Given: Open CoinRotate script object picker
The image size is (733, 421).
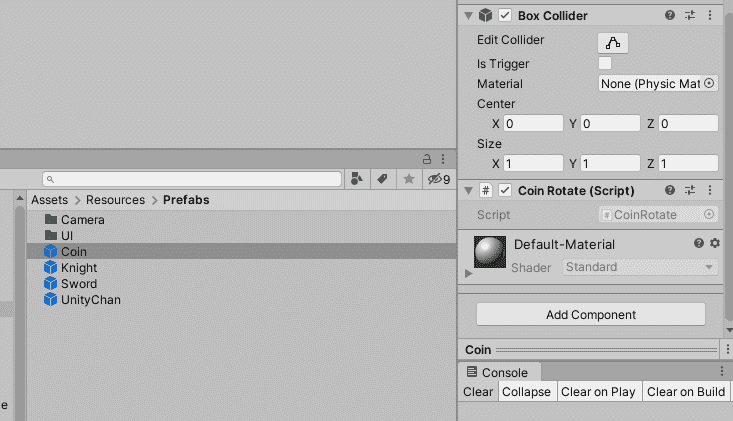Looking at the screenshot, I should [x=709, y=214].
